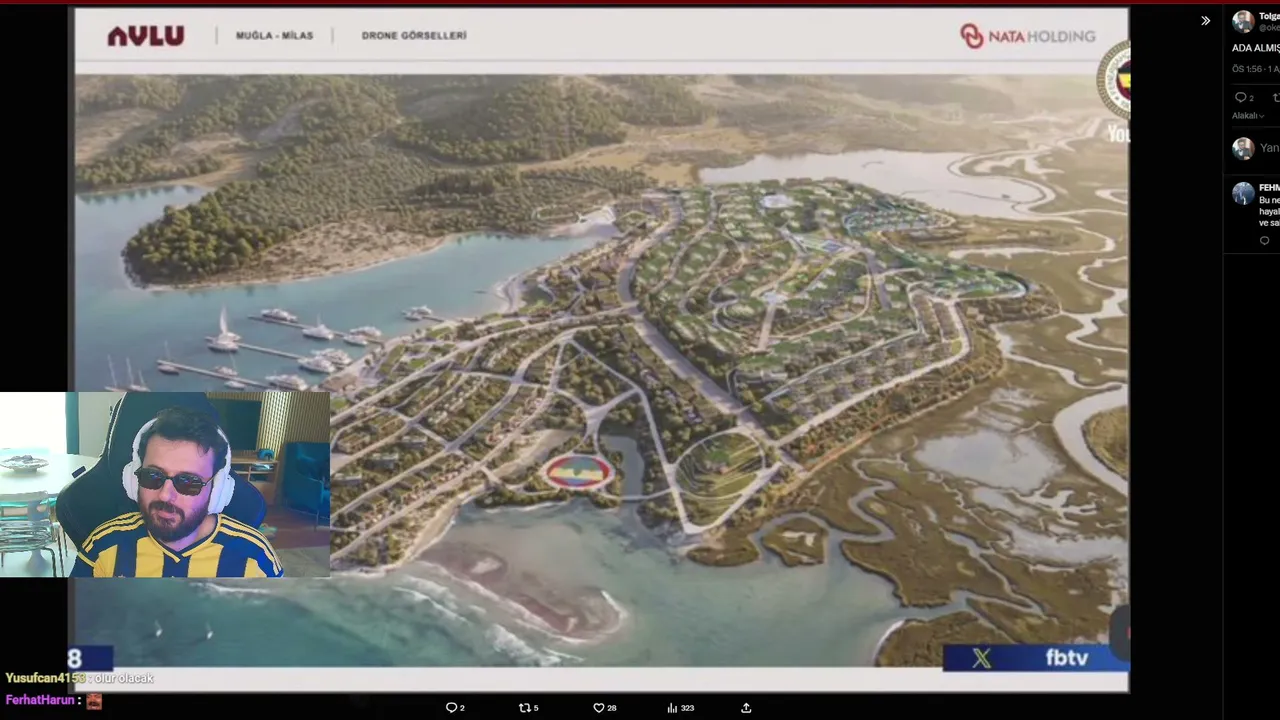Click the X logo beside fbtv
This screenshot has width=1280, height=720.
981,658
